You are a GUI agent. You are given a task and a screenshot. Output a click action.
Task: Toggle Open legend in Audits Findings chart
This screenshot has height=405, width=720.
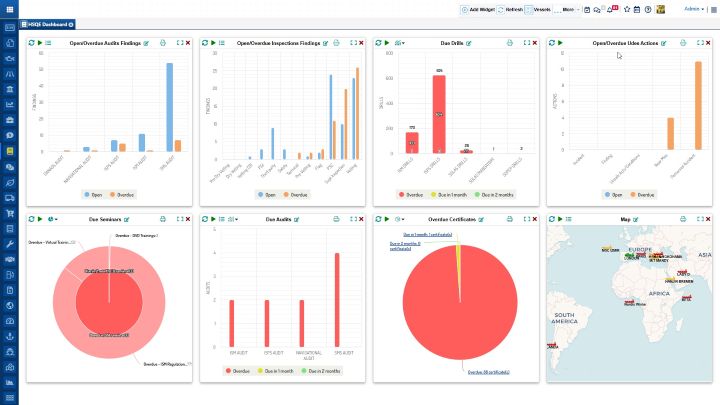coord(91,194)
